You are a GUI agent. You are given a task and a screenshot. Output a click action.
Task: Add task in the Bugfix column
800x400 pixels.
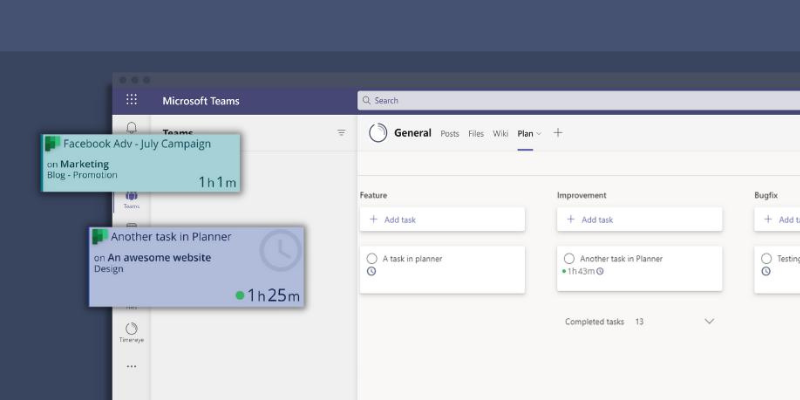[x=777, y=219]
